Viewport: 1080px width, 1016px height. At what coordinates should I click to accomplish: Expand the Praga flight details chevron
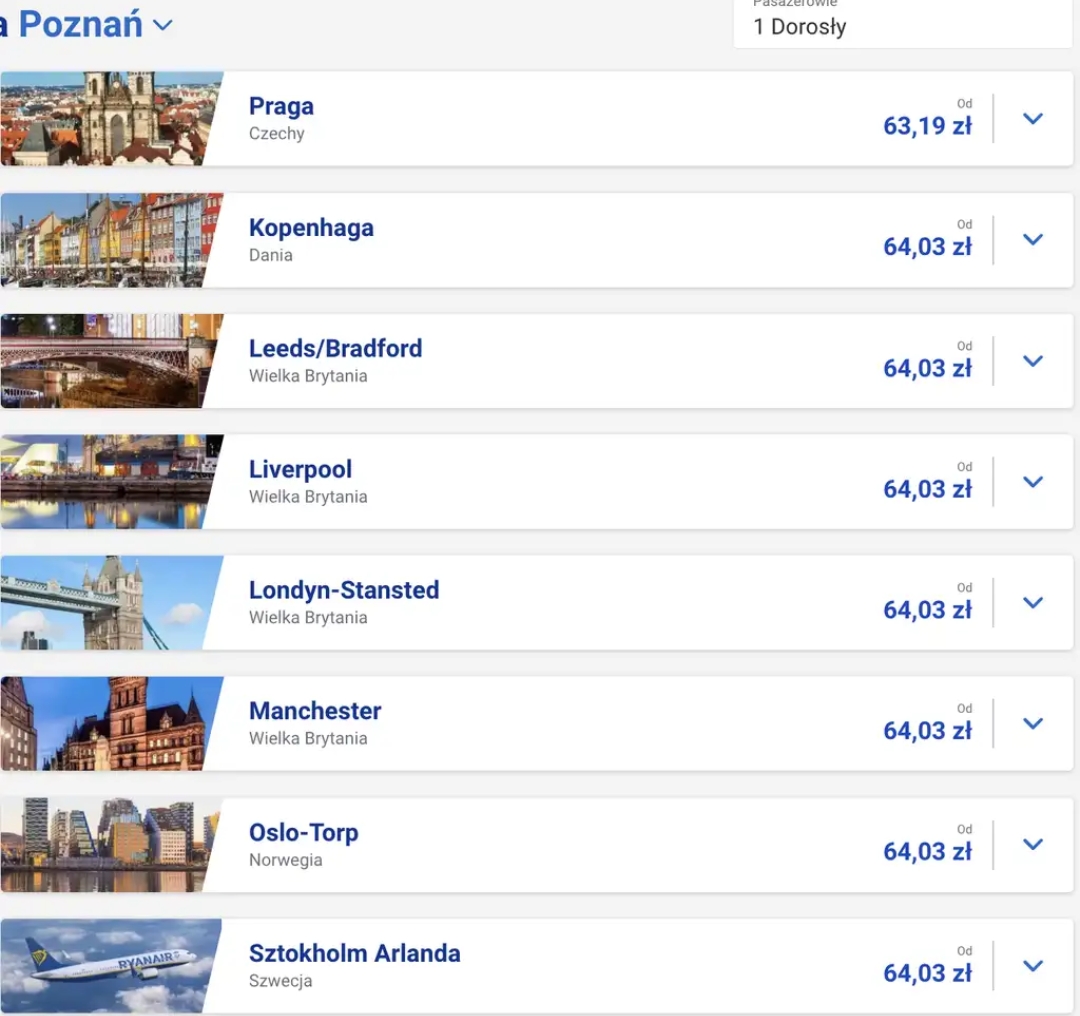[1033, 119]
